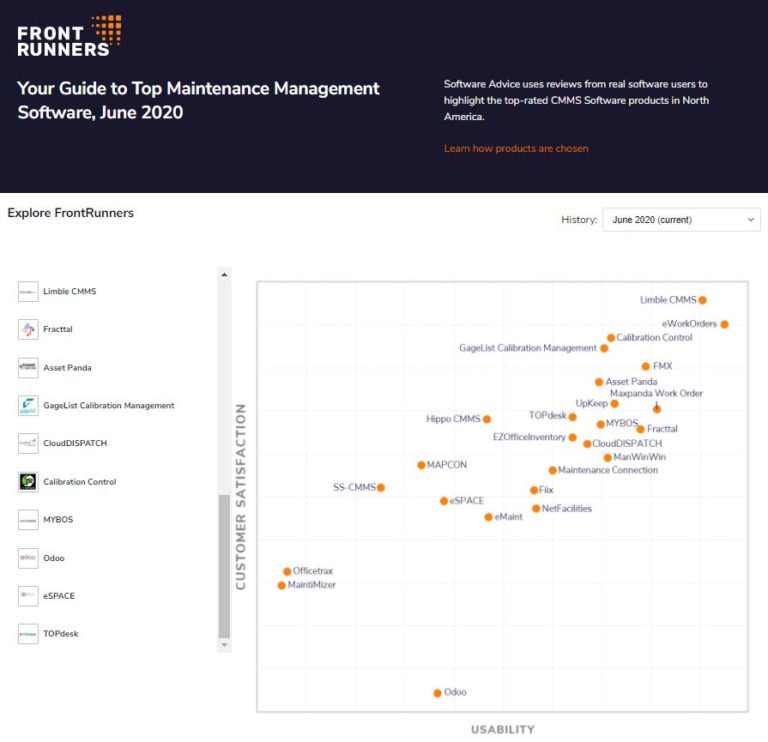
Task: Select the eWorkOrders data point
Action: [724, 324]
